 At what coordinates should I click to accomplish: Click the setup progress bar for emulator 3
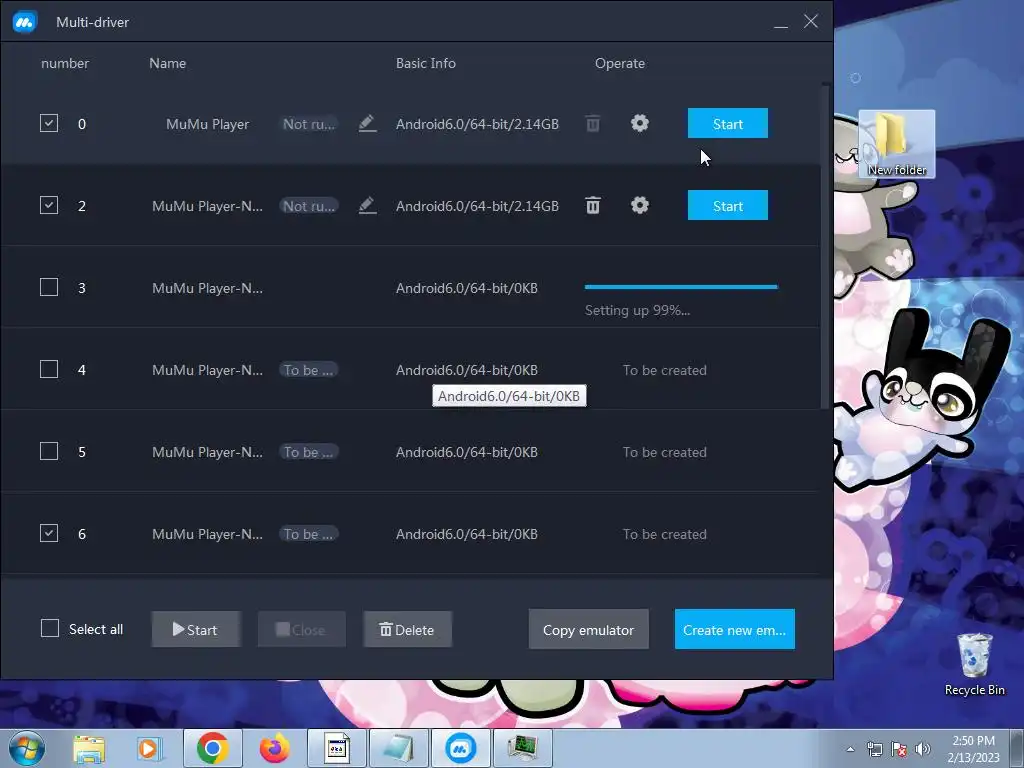point(681,287)
